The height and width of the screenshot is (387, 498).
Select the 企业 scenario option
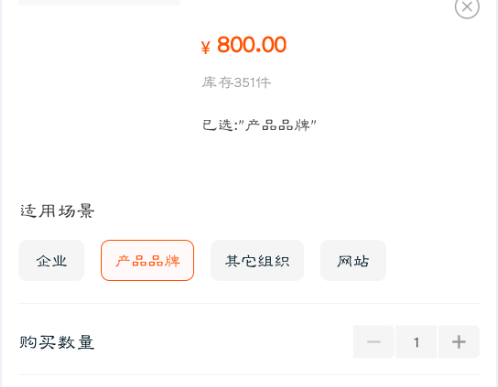(x=51, y=260)
